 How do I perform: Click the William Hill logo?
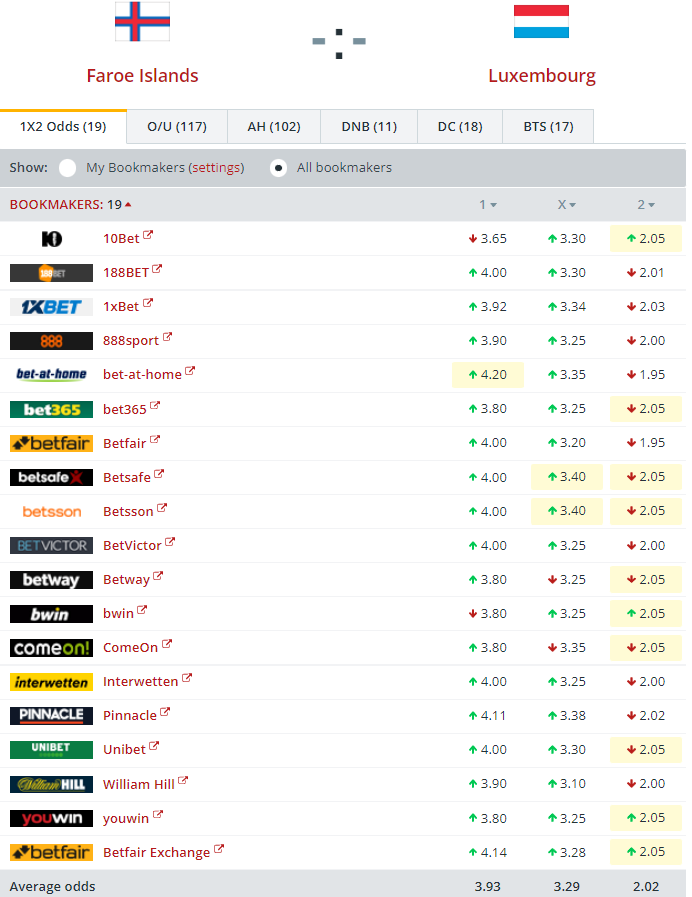pos(51,784)
